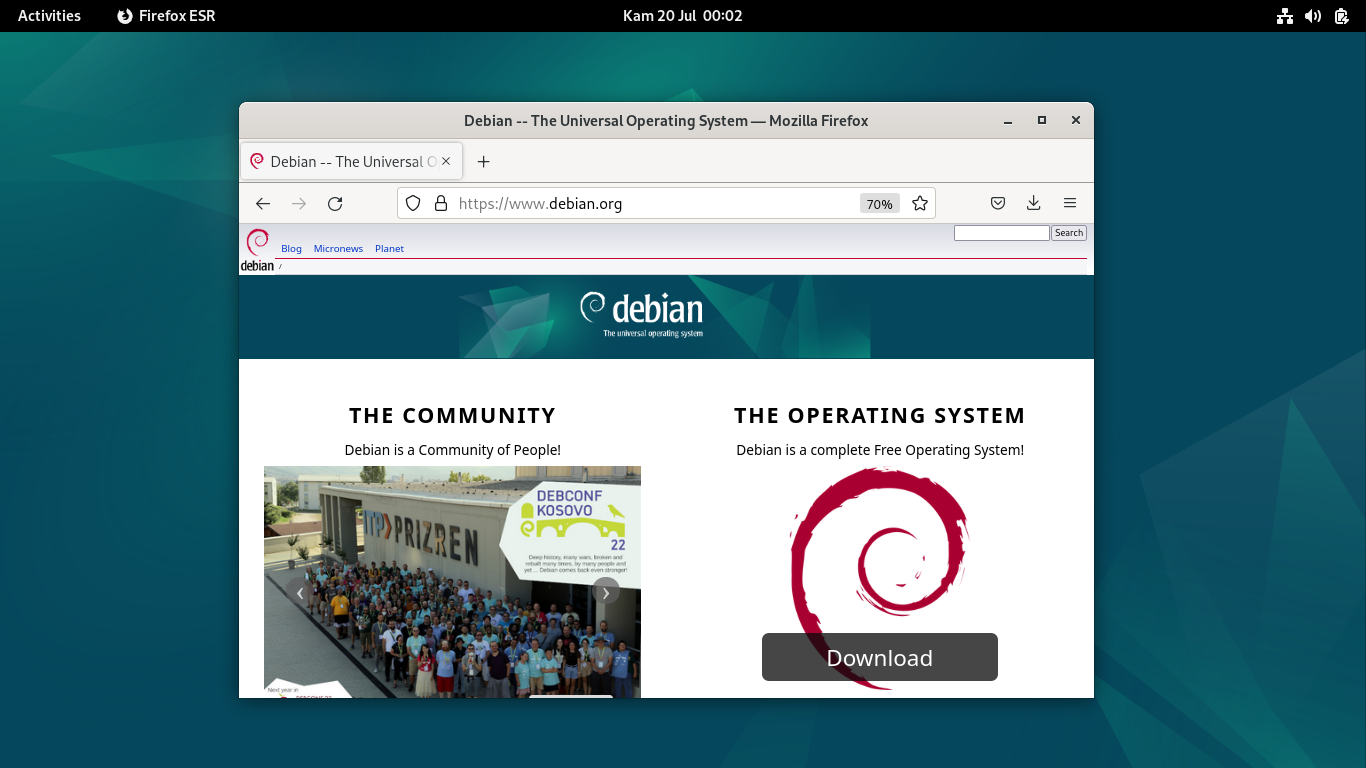Click the Search button on Debian site

pyautogui.click(x=1069, y=233)
